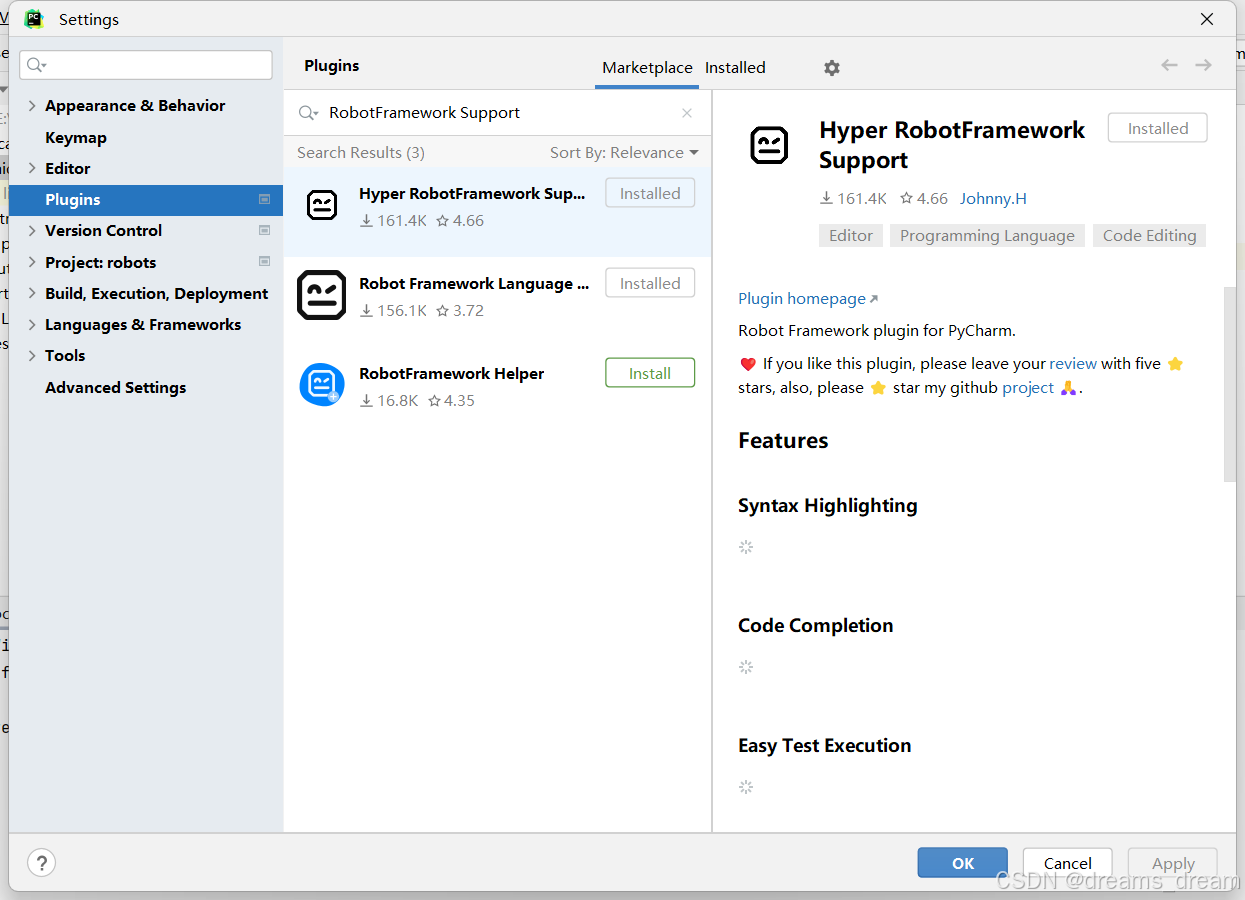Select the RobotFramework Helper plugin row
Screen dimensions: 1245x900
pos(498,385)
